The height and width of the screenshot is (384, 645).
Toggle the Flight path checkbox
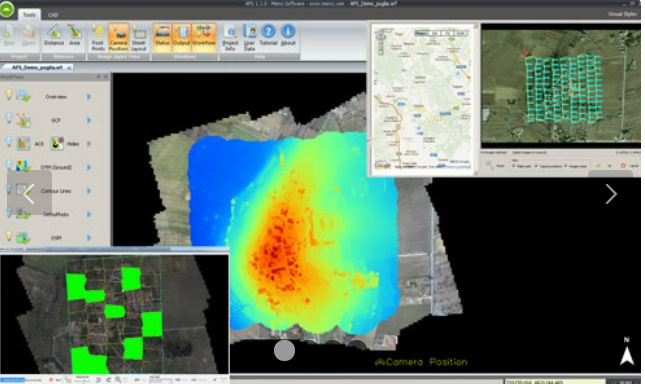coord(514,166)
